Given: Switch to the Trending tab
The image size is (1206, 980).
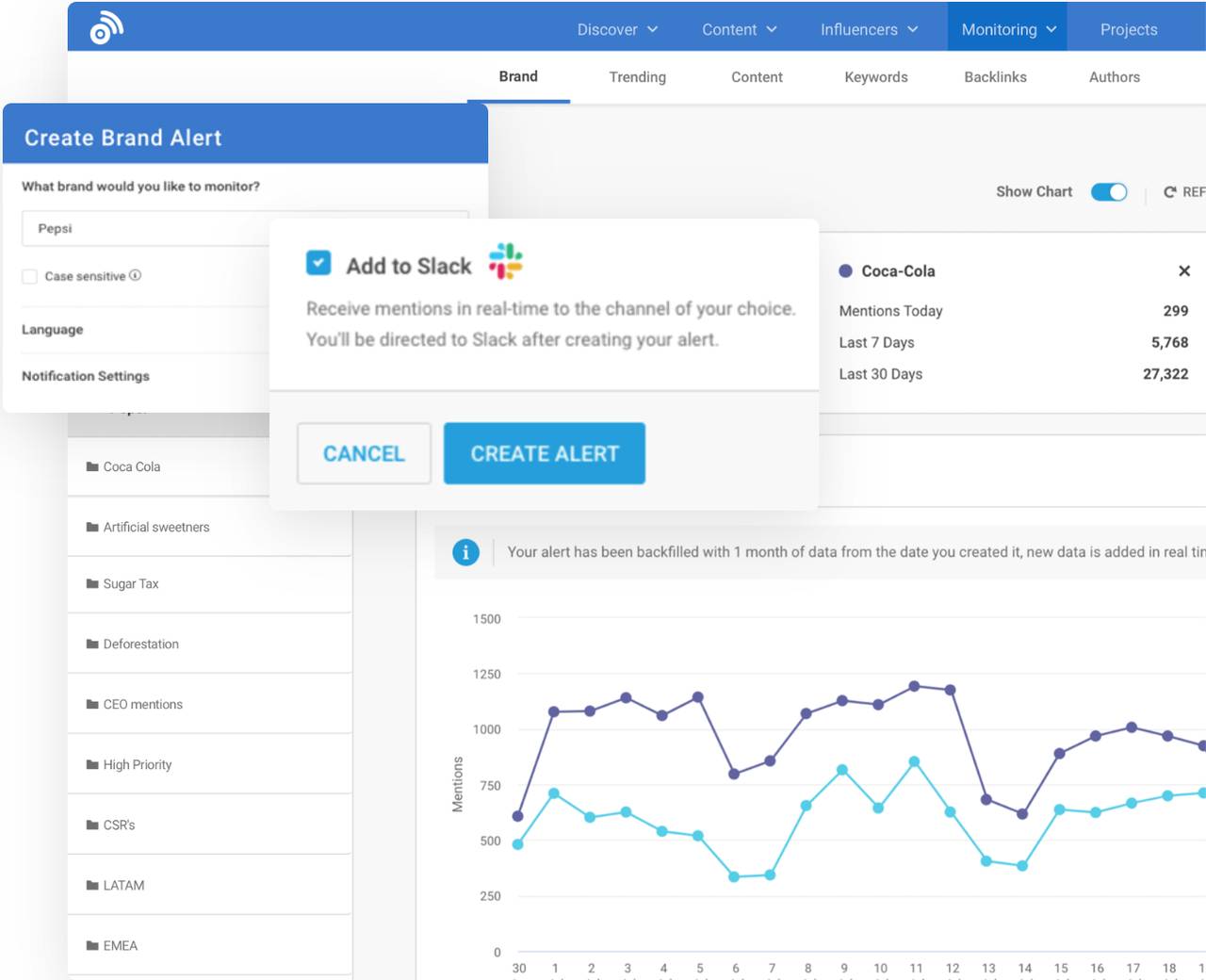Looking at the screenshot, I should coord(637,77).
